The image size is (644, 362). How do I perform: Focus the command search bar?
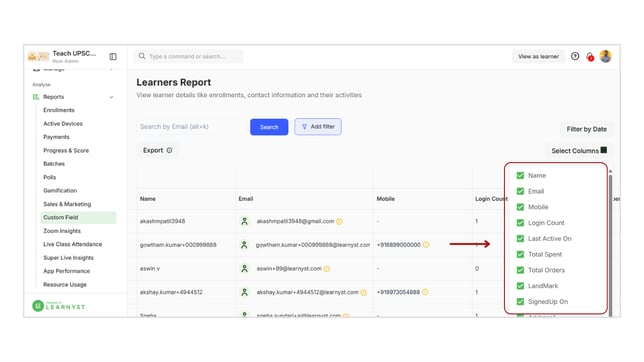(189, 56)
